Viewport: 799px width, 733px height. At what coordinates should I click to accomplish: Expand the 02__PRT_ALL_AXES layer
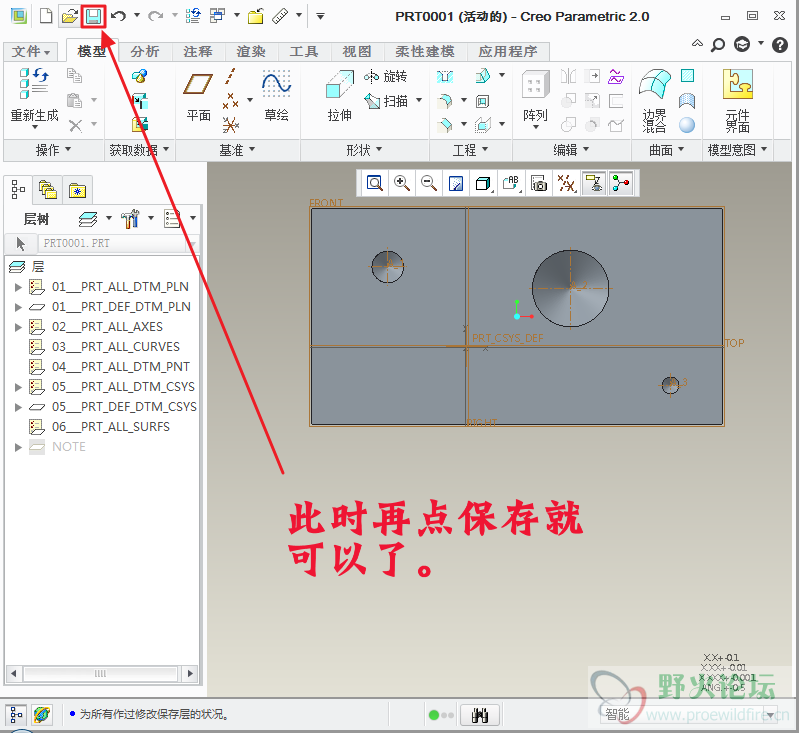pyautogui.click(x=18, y=327)
